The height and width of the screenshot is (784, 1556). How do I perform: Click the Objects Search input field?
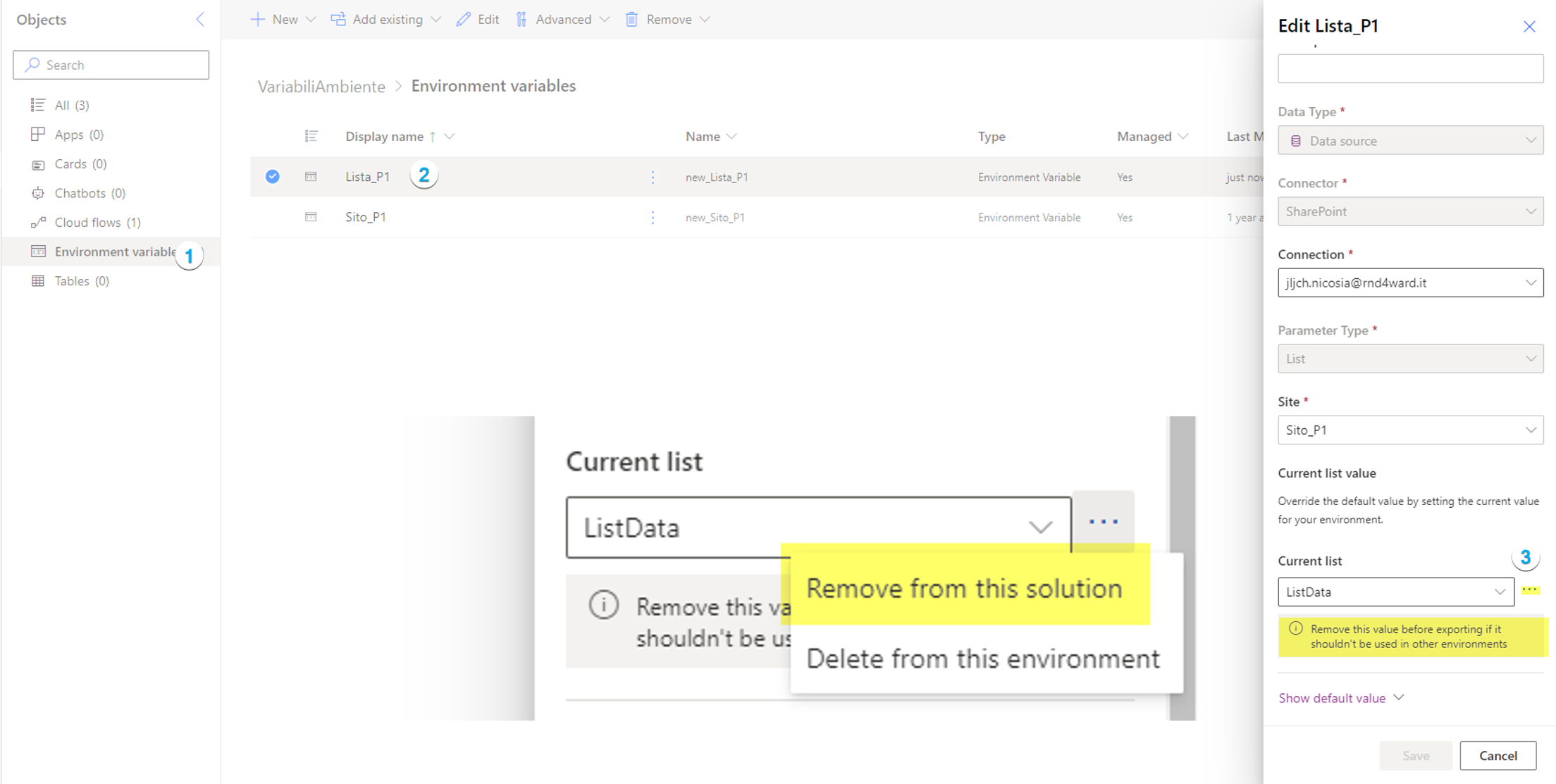[x=111, y=65]
